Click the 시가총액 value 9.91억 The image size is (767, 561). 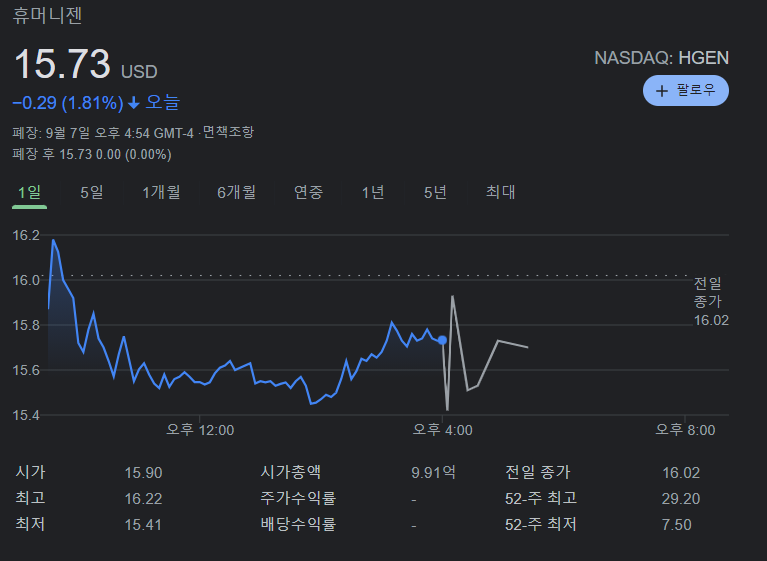[x=433, y=472]
